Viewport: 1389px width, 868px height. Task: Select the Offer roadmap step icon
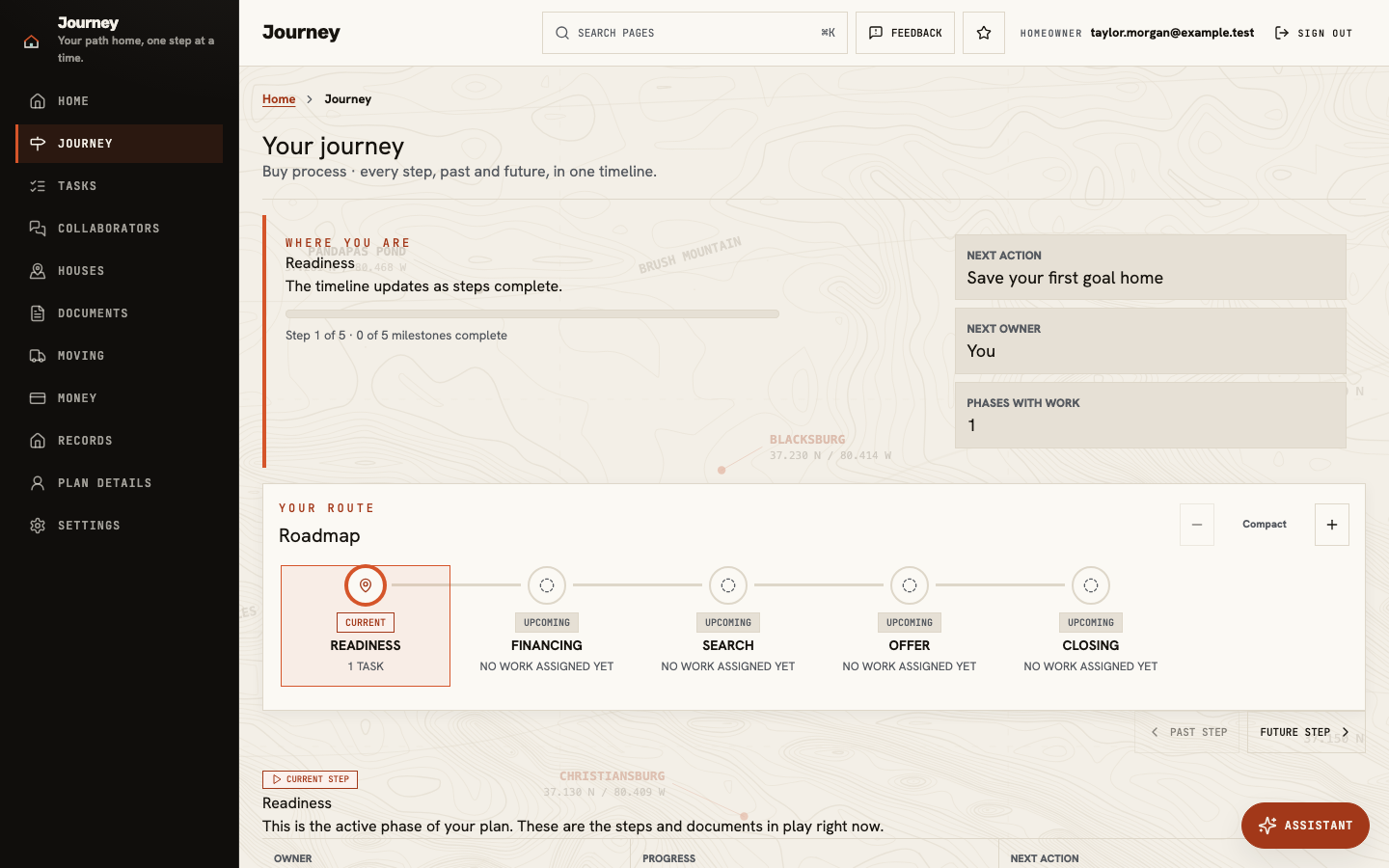click(910, 585)
